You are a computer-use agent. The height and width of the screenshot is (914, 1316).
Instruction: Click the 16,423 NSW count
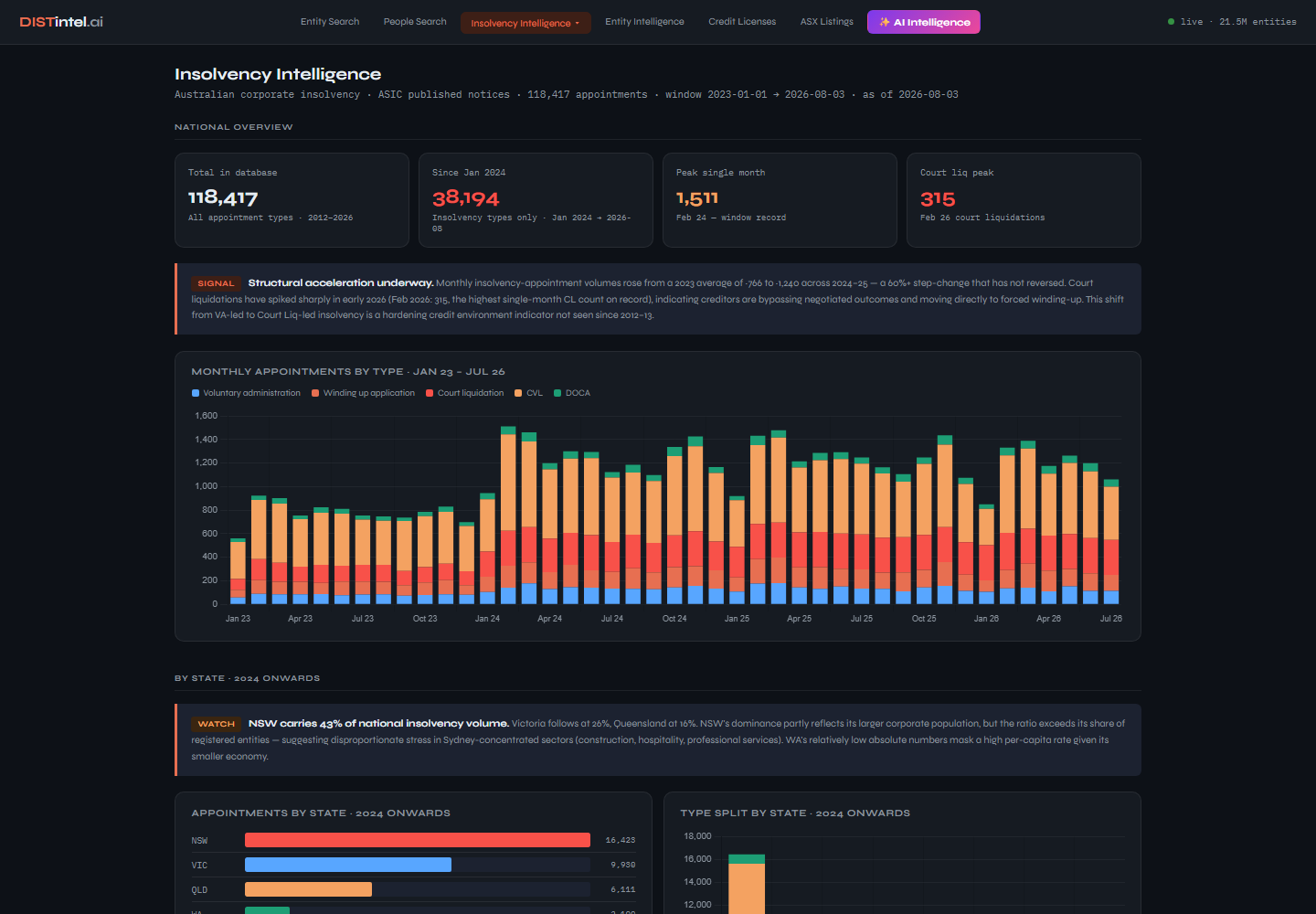621,840
